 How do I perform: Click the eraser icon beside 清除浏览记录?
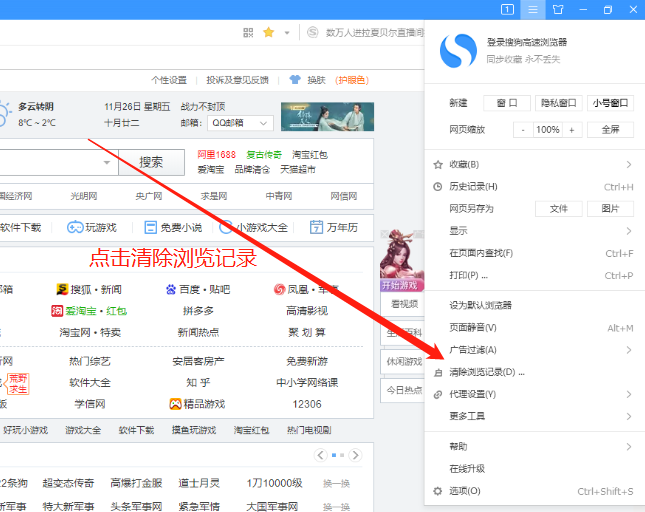(438, 373)
